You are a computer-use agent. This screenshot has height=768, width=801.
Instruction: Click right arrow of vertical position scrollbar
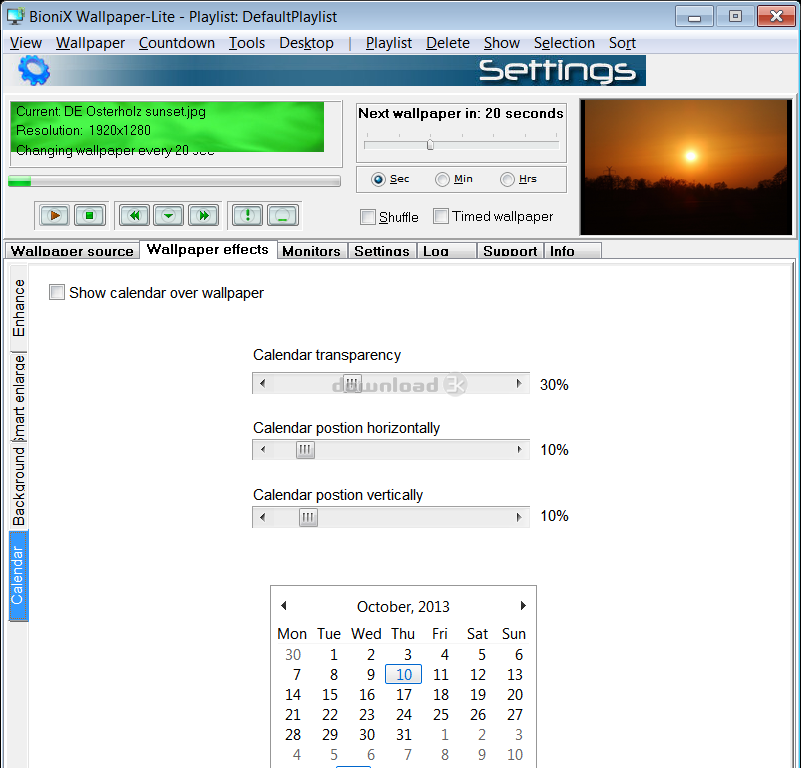pos(519,517)
